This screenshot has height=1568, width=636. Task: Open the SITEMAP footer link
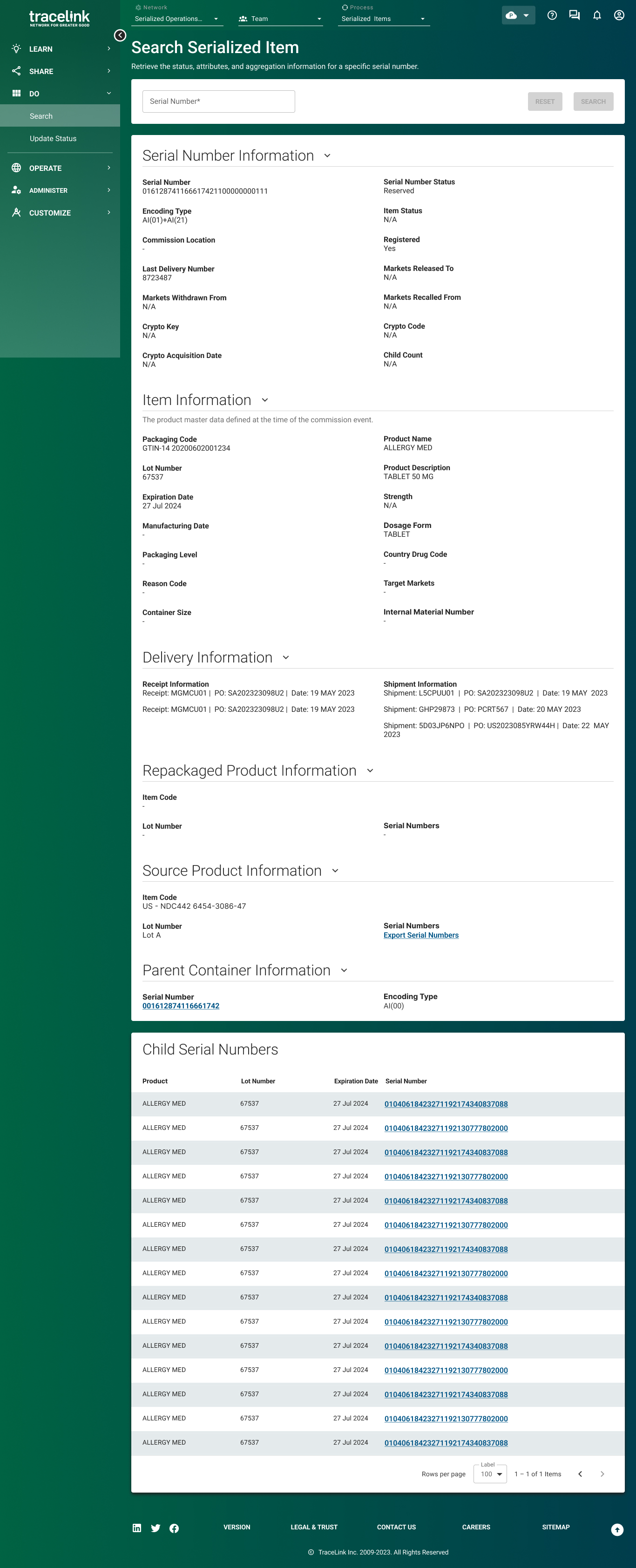coord(555,1527)
